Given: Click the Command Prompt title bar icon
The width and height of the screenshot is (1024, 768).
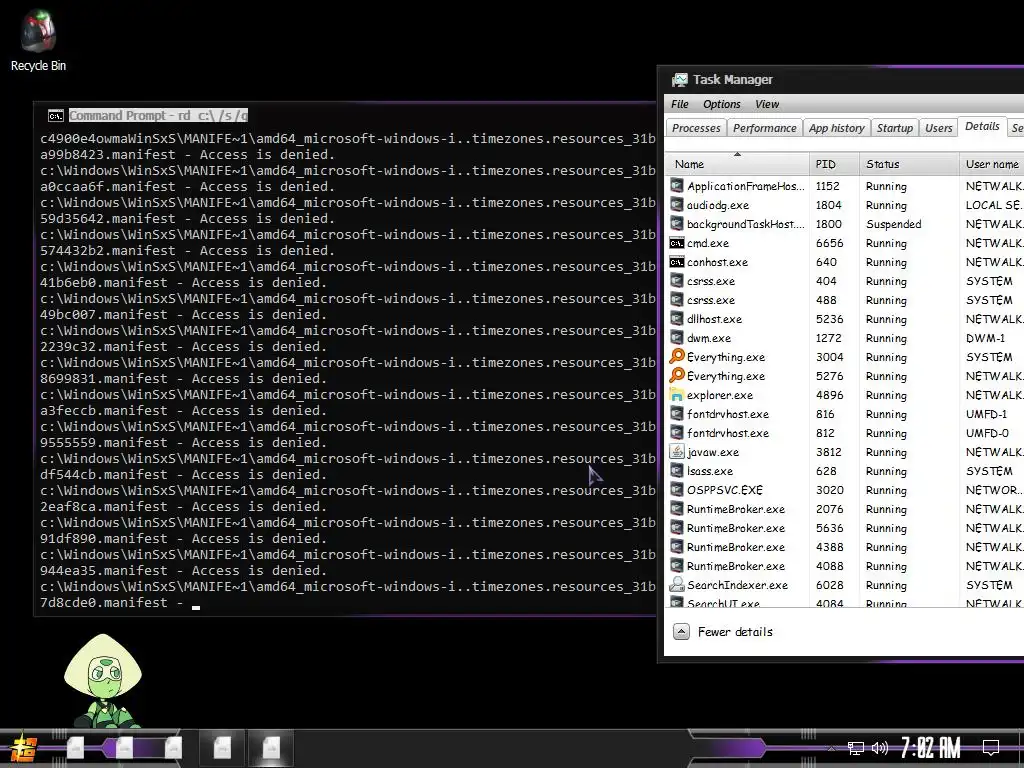Looking at the screenshot, I should pos(56,116).
